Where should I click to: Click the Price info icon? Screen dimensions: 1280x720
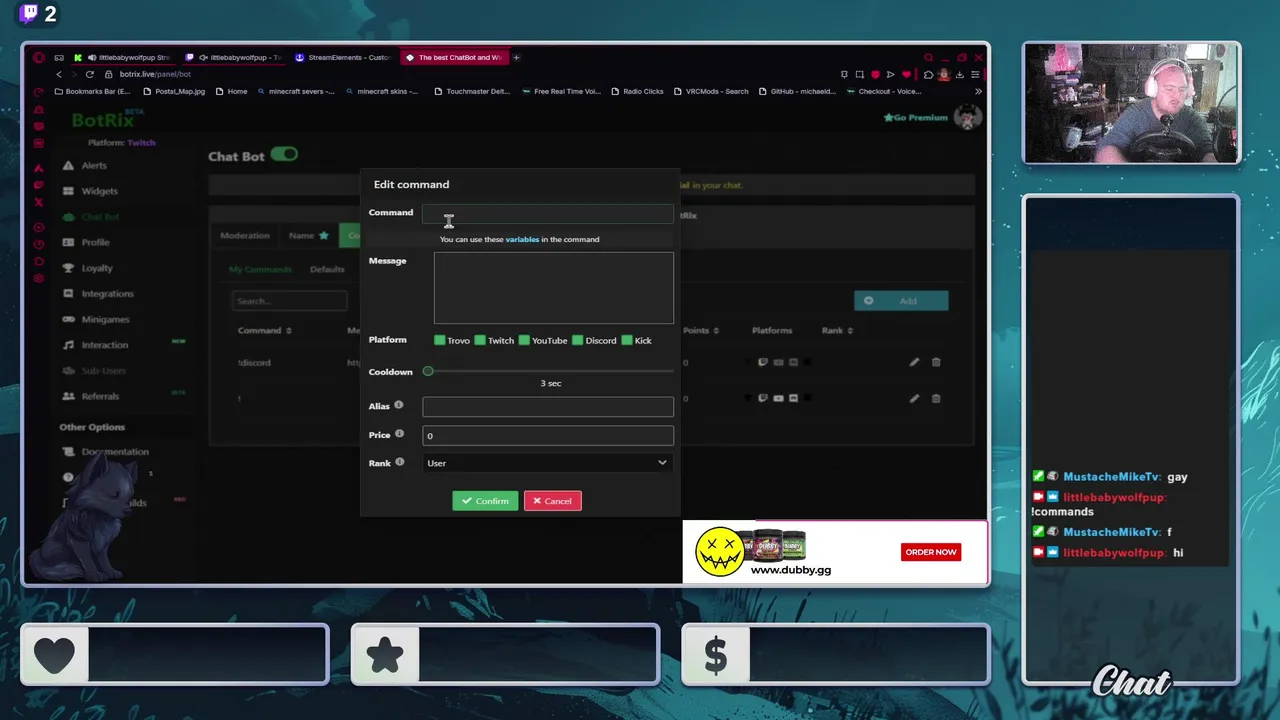[x=399, y=434]
